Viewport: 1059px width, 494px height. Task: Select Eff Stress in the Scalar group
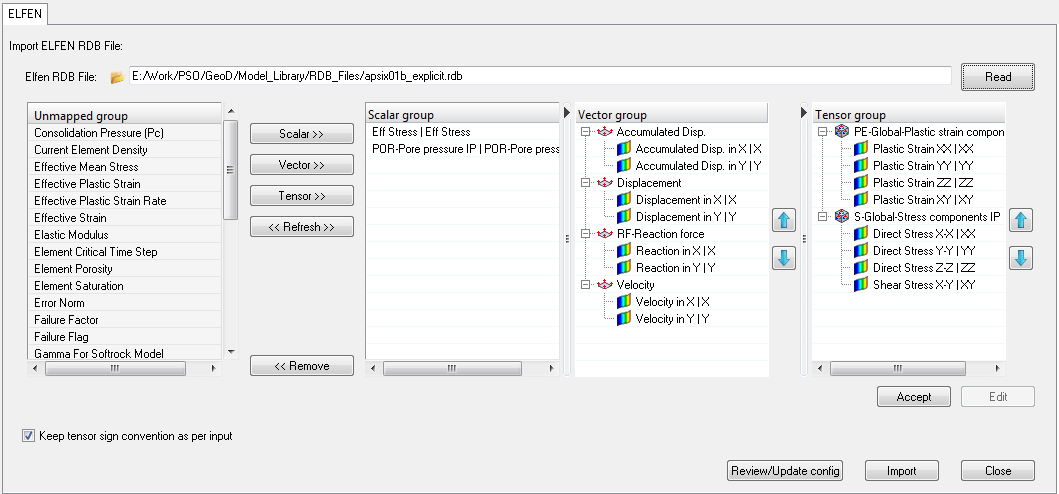pos(420,132)
